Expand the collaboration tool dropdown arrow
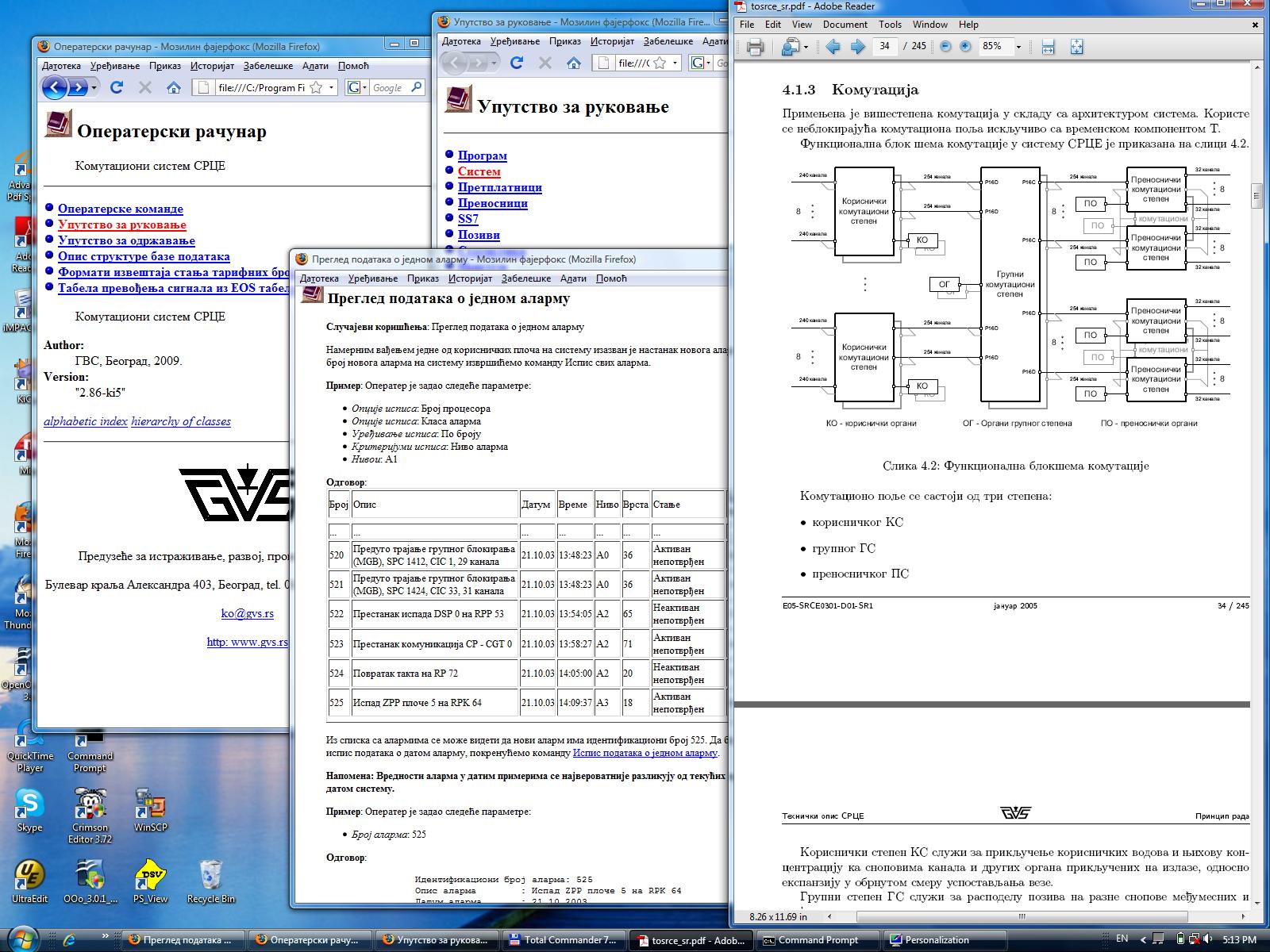The height and width of the screenshot is (952, 1270). tap(806, 47)
